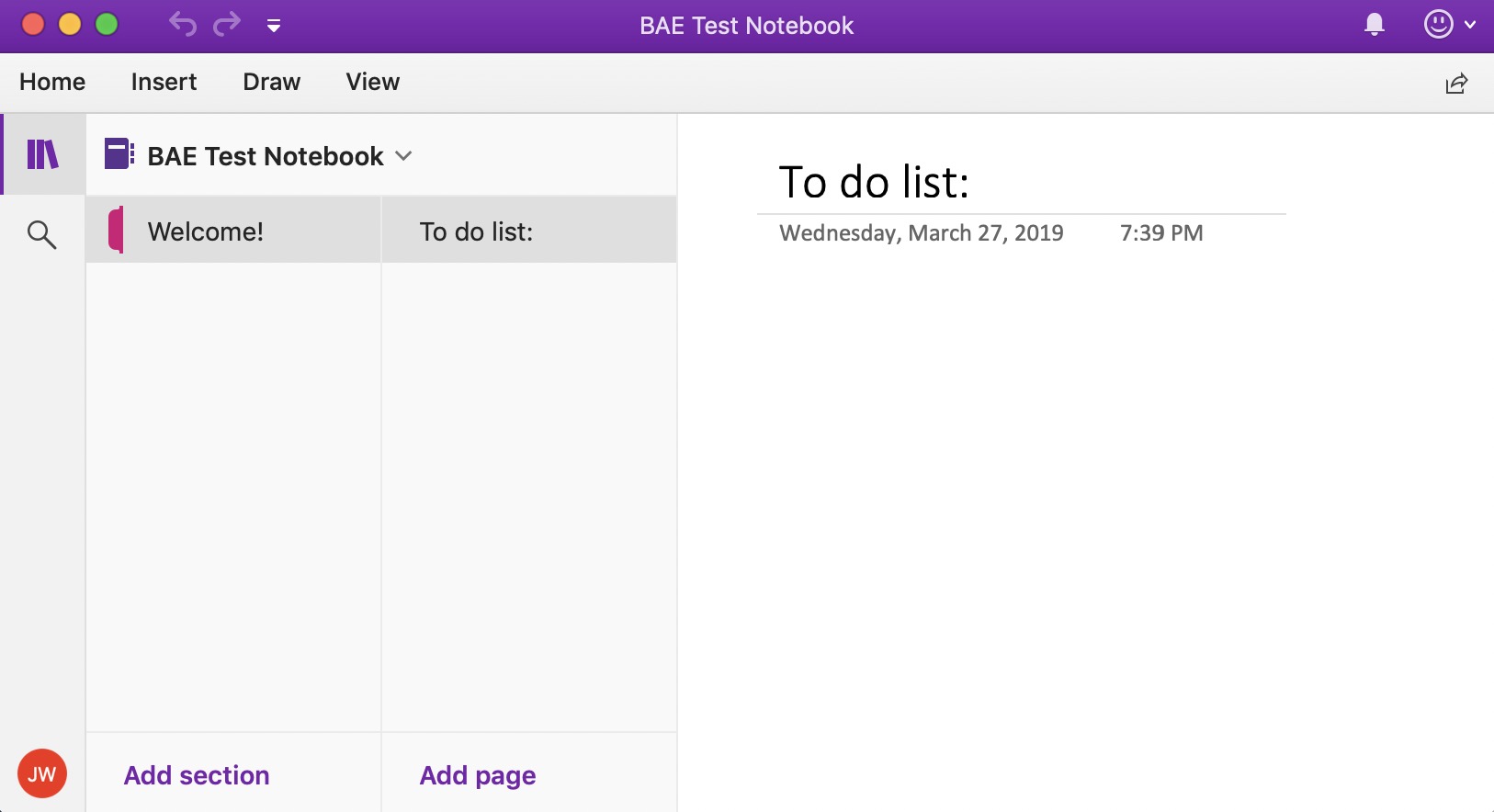Open the JW account avatar
Screen dimensions: 1494x812
pyautogui.click(x=42, y=773)
